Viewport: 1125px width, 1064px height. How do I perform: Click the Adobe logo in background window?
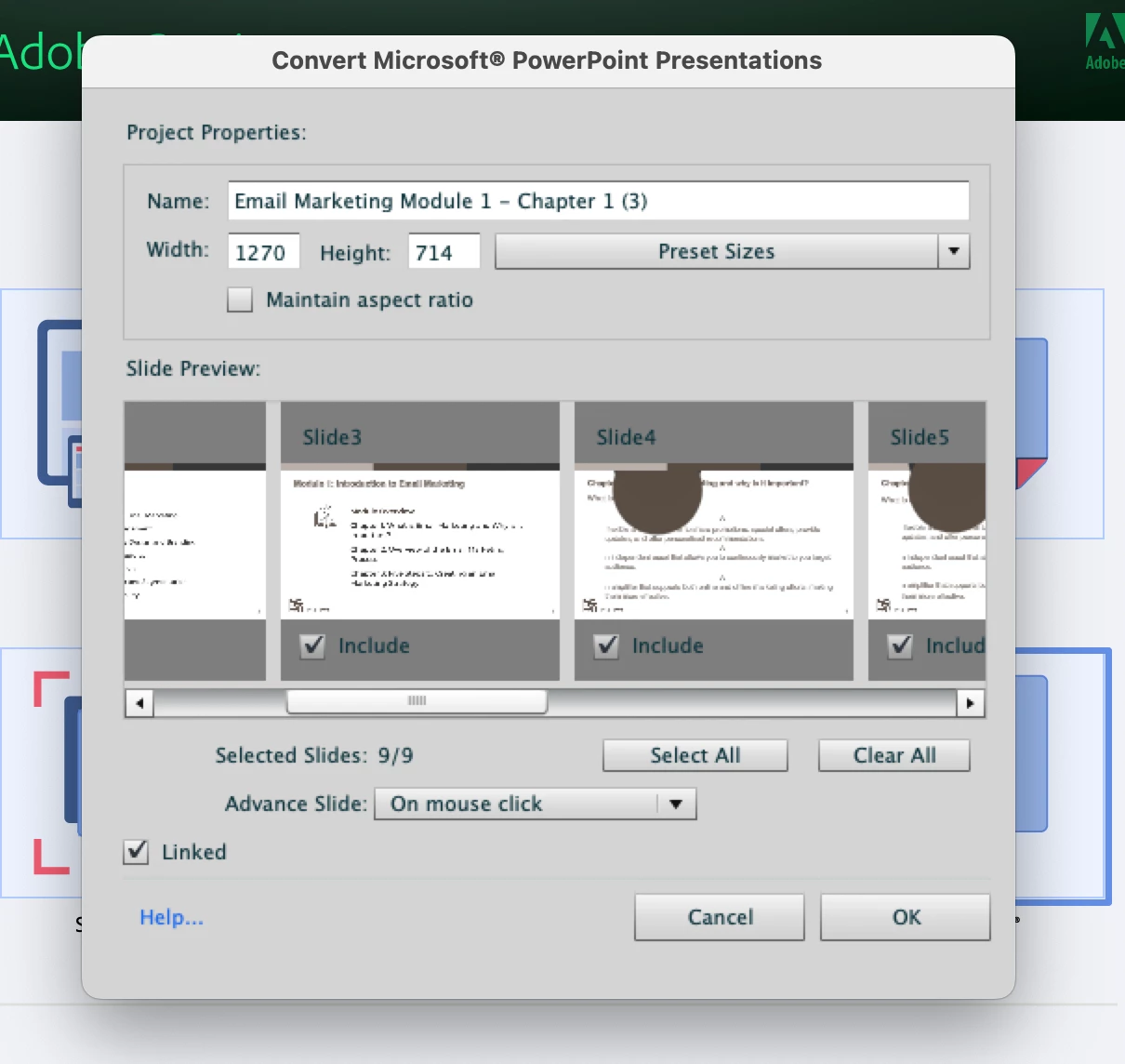tap(1105, 41)
